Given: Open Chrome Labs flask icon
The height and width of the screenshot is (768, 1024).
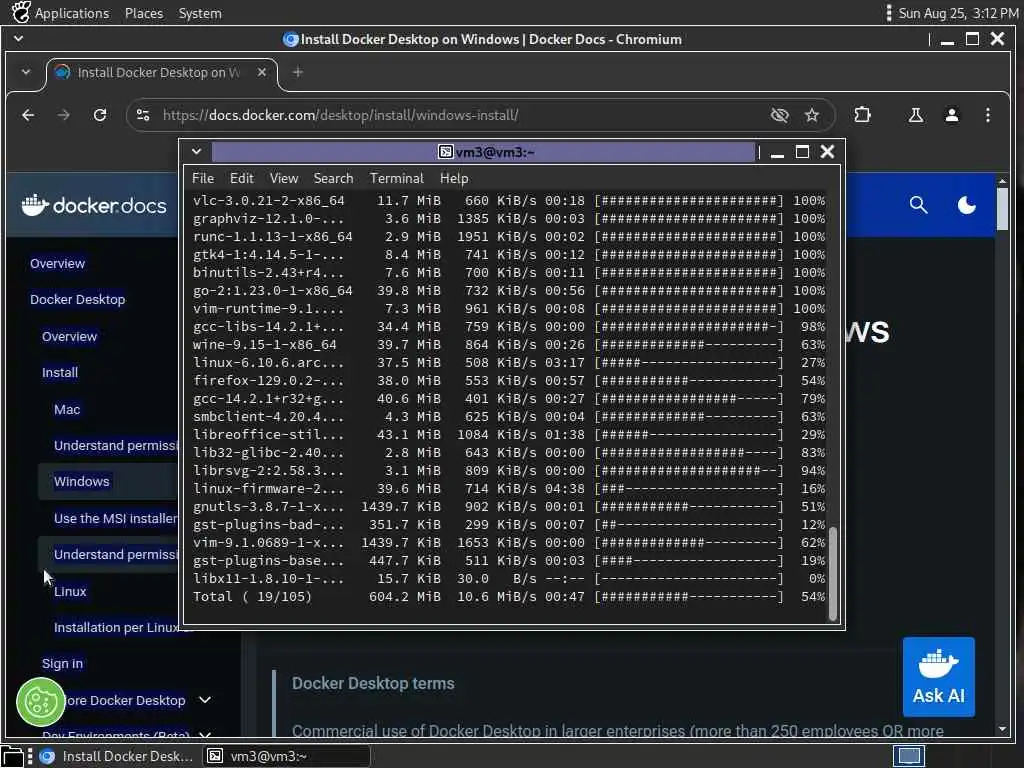Looking at the screenshot, I should tap(916, 115).
